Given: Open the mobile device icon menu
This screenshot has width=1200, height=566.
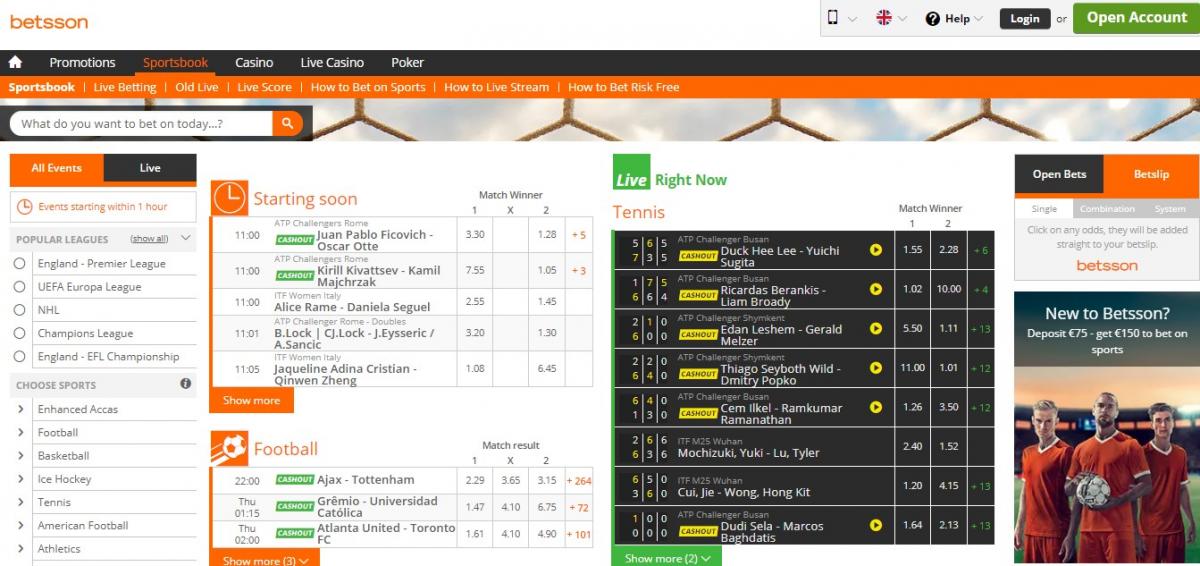Looking at the screenshot, I should (833, 18).
